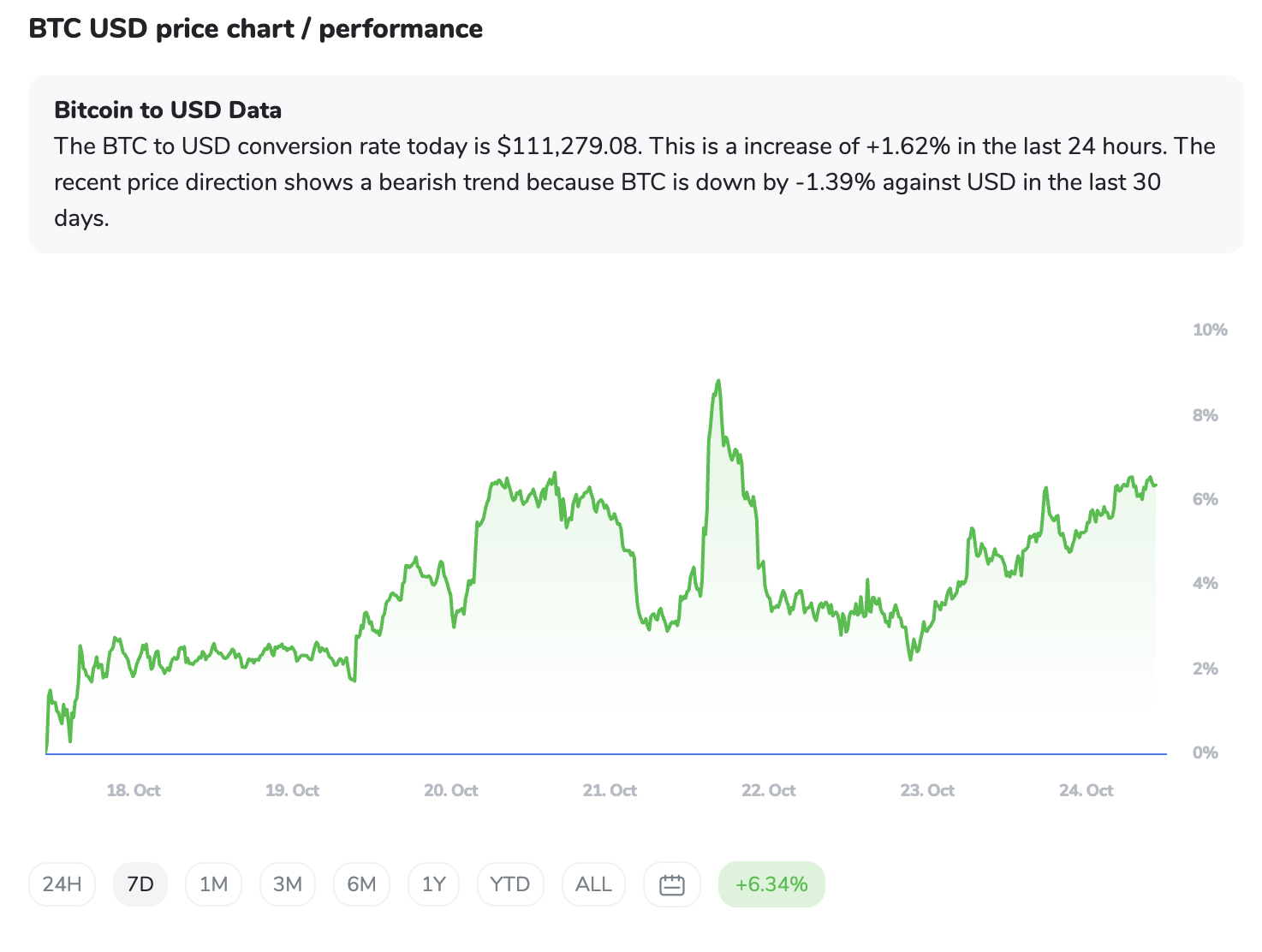This screenshot has width=1262, height=952.
Task: Switch chart to 3M range
Action: (x=288, y=884)
